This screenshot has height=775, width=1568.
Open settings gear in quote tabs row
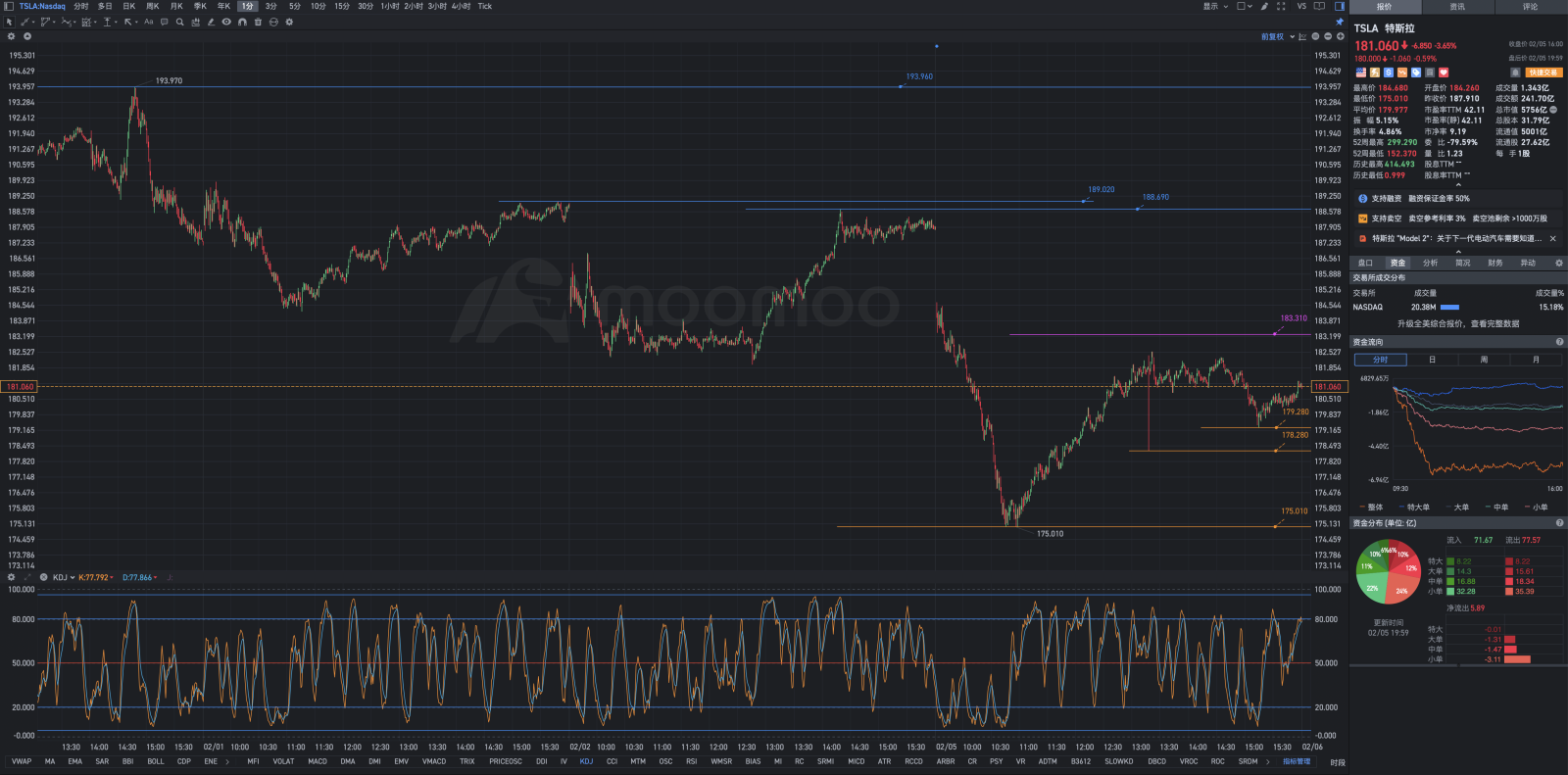tap(1559, 263)
